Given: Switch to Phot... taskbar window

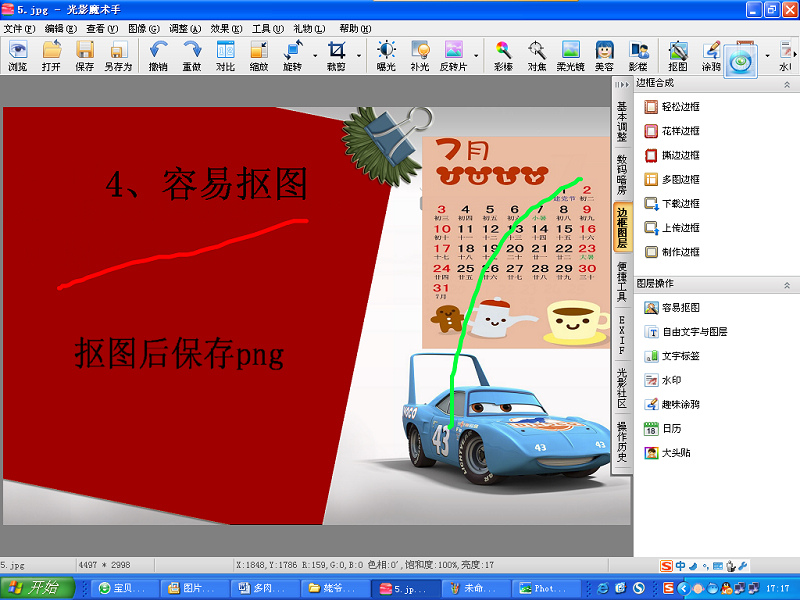Looking at the screenshot, I should pos(546,588).
